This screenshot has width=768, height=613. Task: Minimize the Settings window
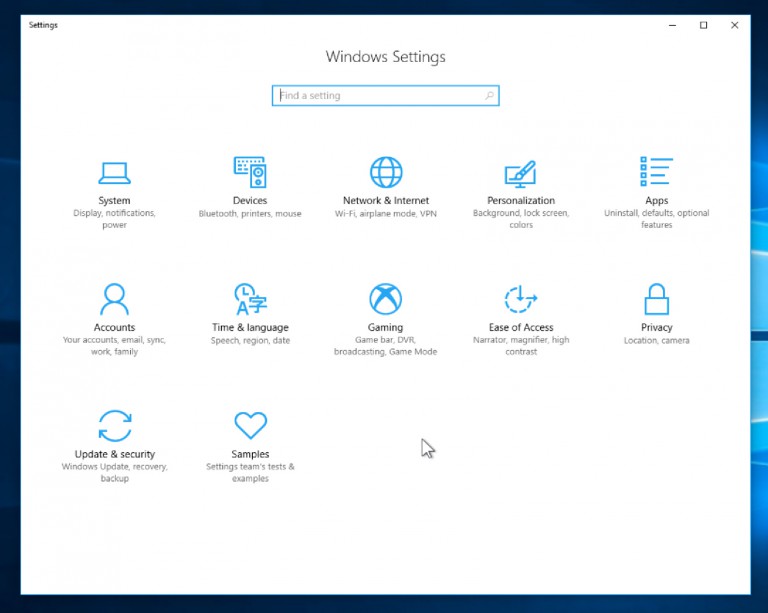(x=672, y=25)
